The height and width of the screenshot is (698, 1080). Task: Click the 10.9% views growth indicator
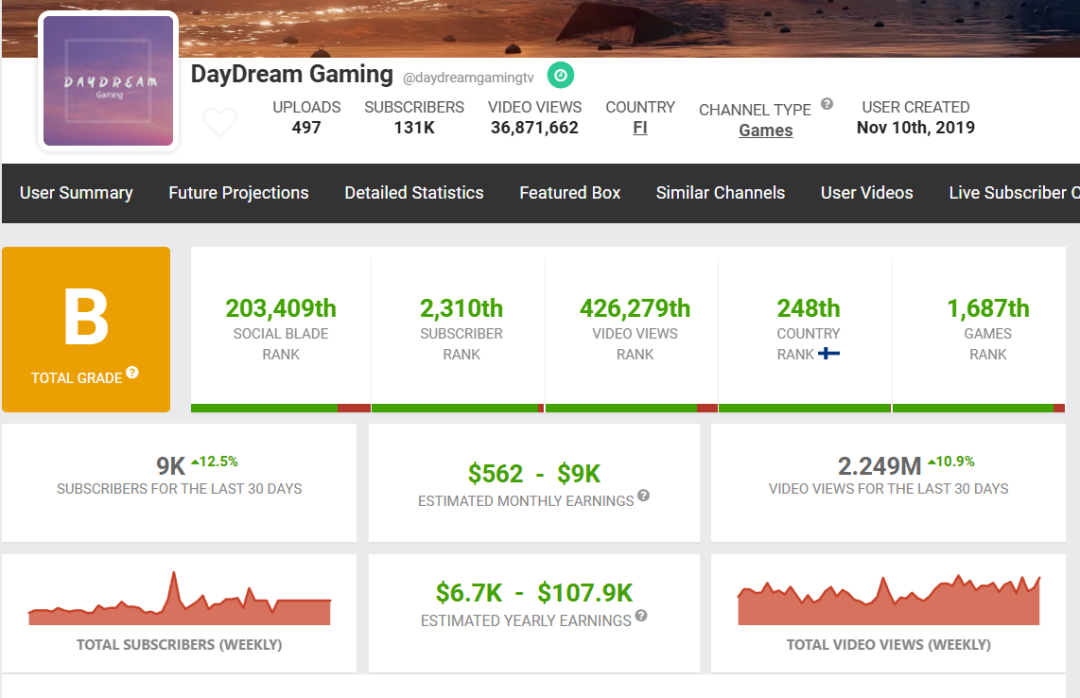[x=951, y=462]
